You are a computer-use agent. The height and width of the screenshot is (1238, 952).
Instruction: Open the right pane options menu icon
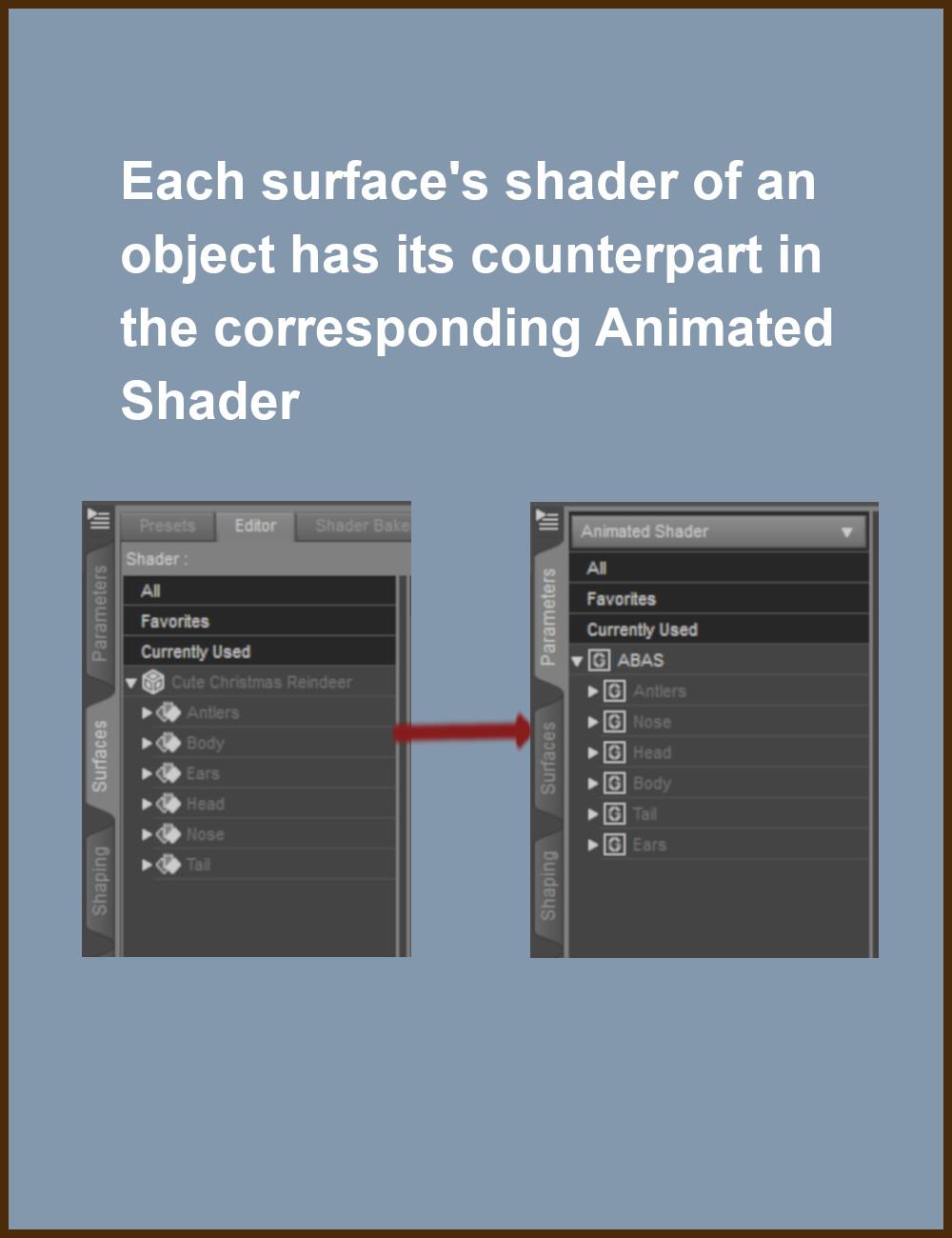[547, 519]
